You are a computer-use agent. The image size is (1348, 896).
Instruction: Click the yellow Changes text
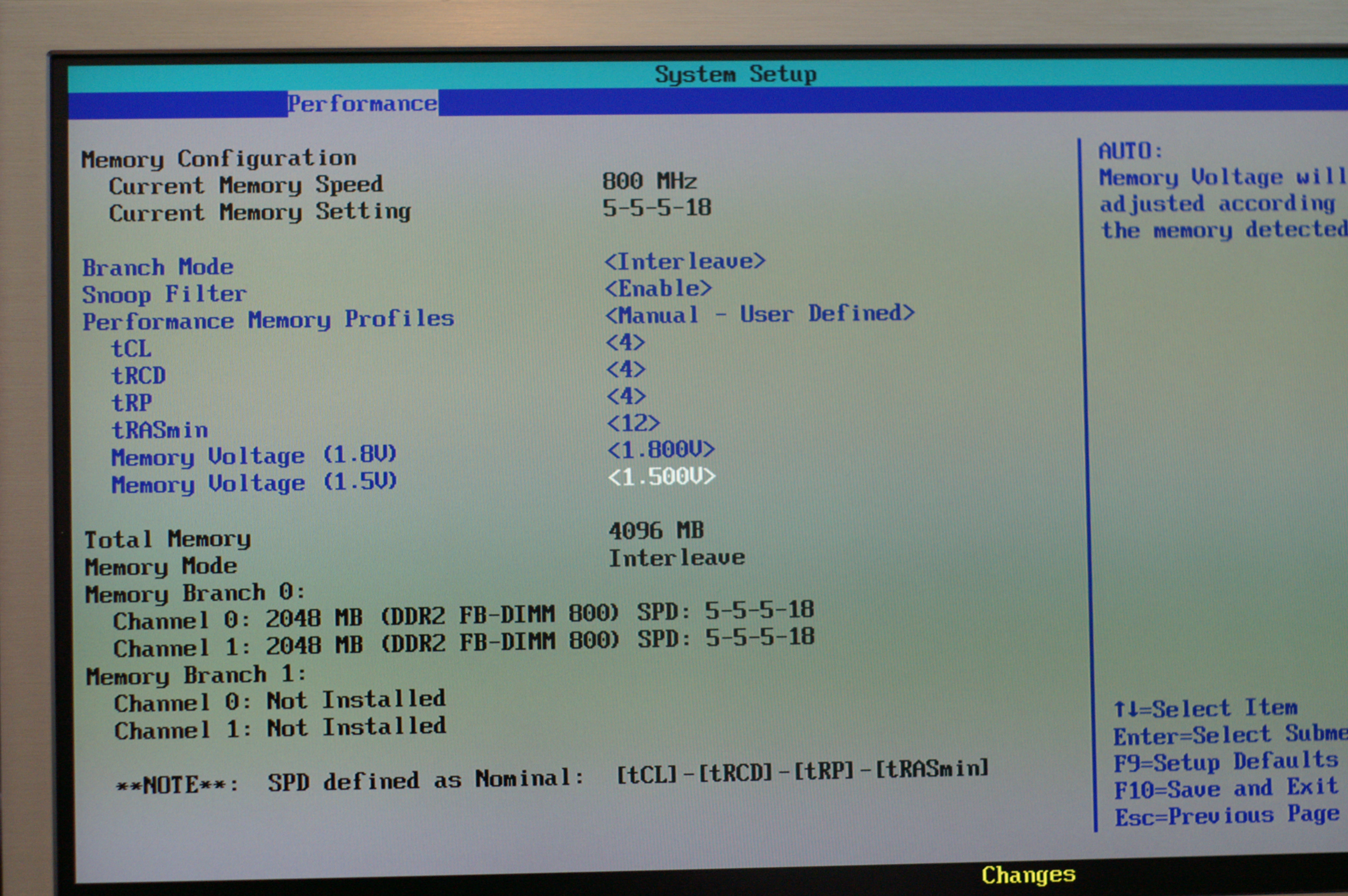(1028, 875)
